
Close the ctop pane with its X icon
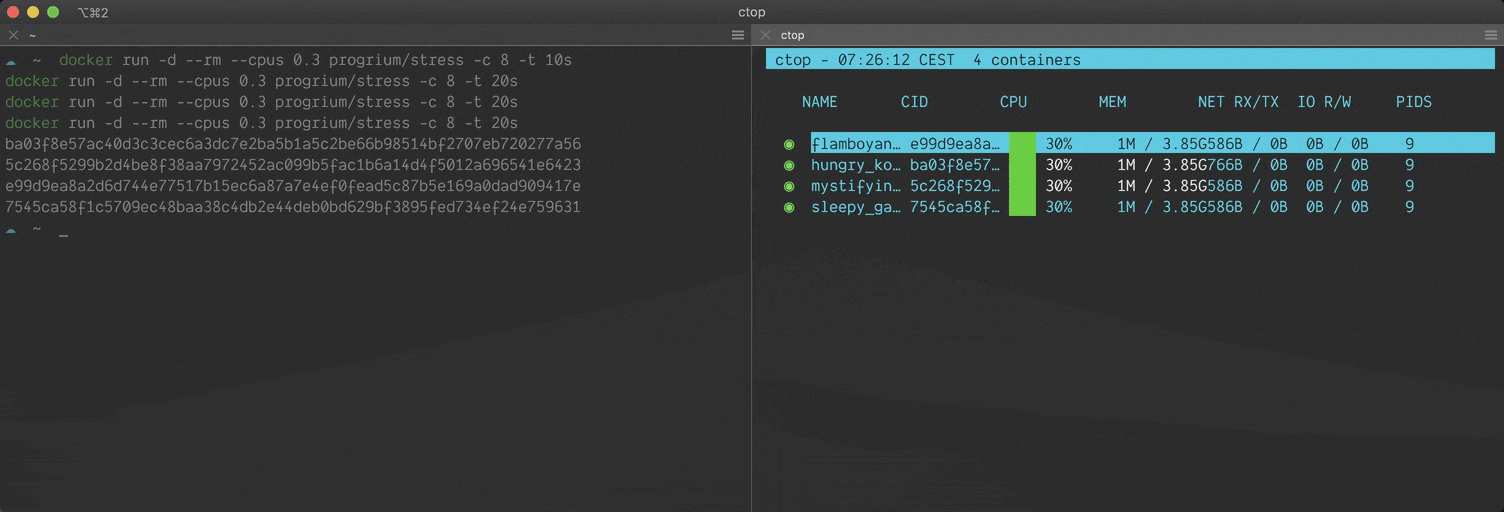[x=766, y=35]
